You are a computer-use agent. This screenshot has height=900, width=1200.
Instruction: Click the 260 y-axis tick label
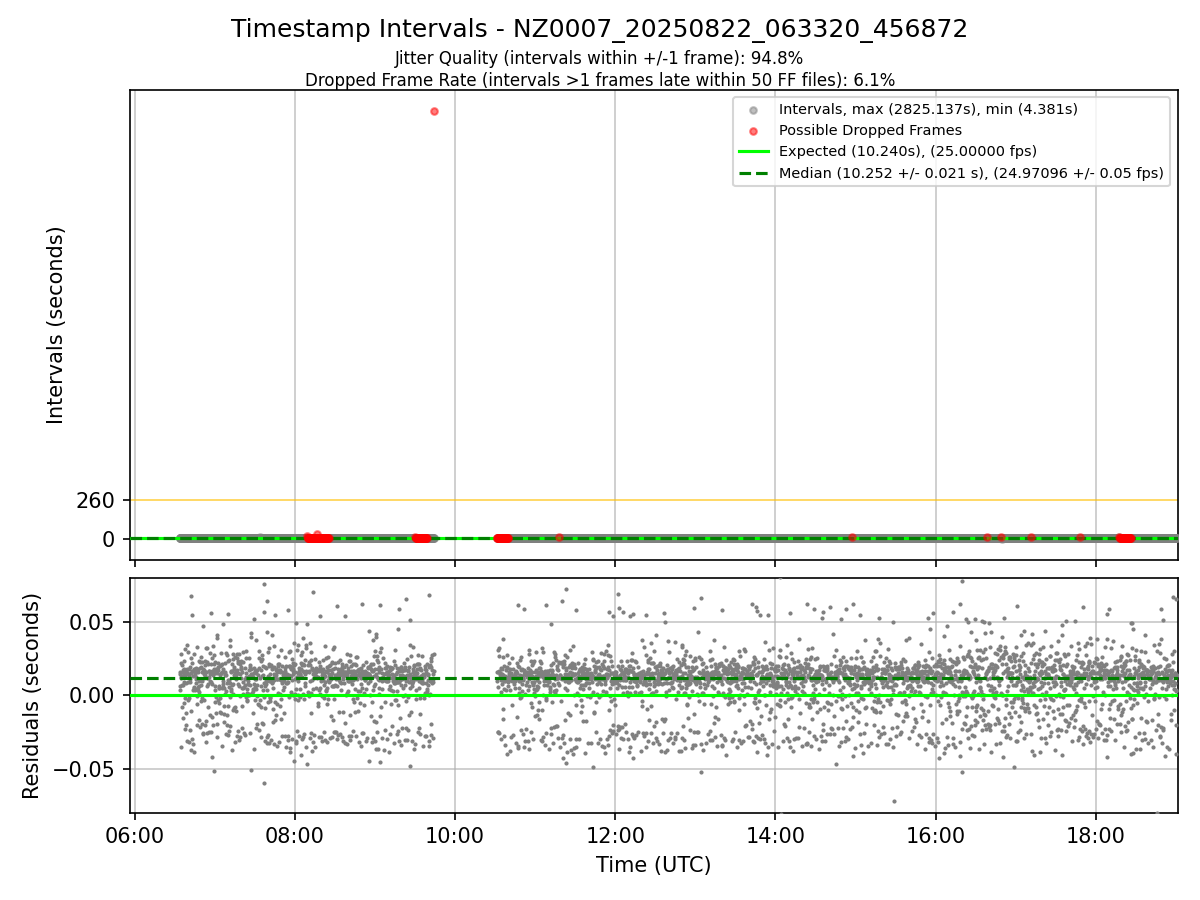tap(95, 500)
